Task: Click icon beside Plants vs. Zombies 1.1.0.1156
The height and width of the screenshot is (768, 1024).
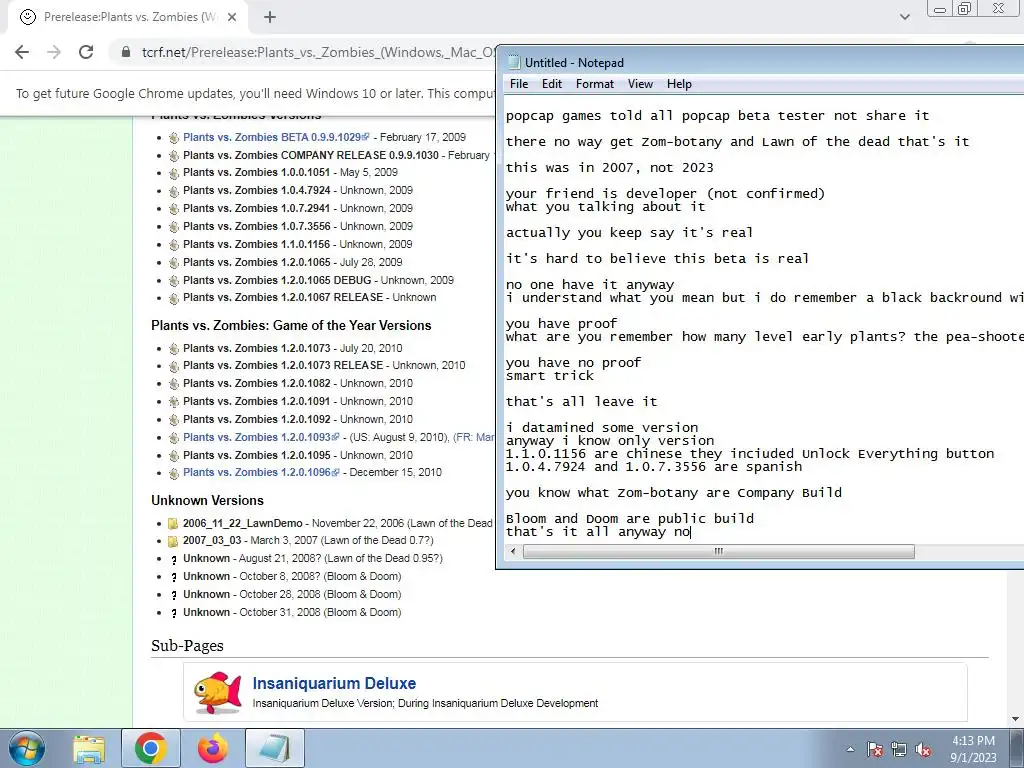Action: 174,245
